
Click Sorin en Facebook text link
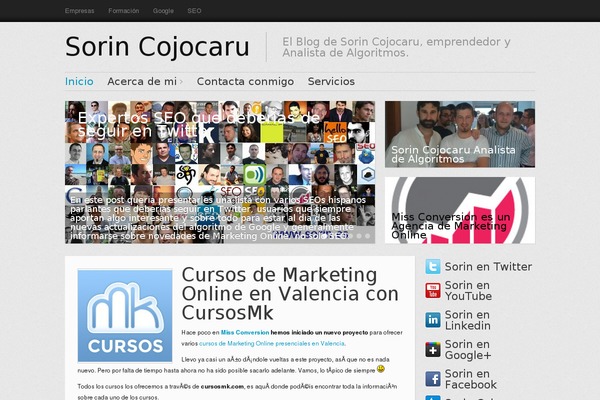(471, 379)
